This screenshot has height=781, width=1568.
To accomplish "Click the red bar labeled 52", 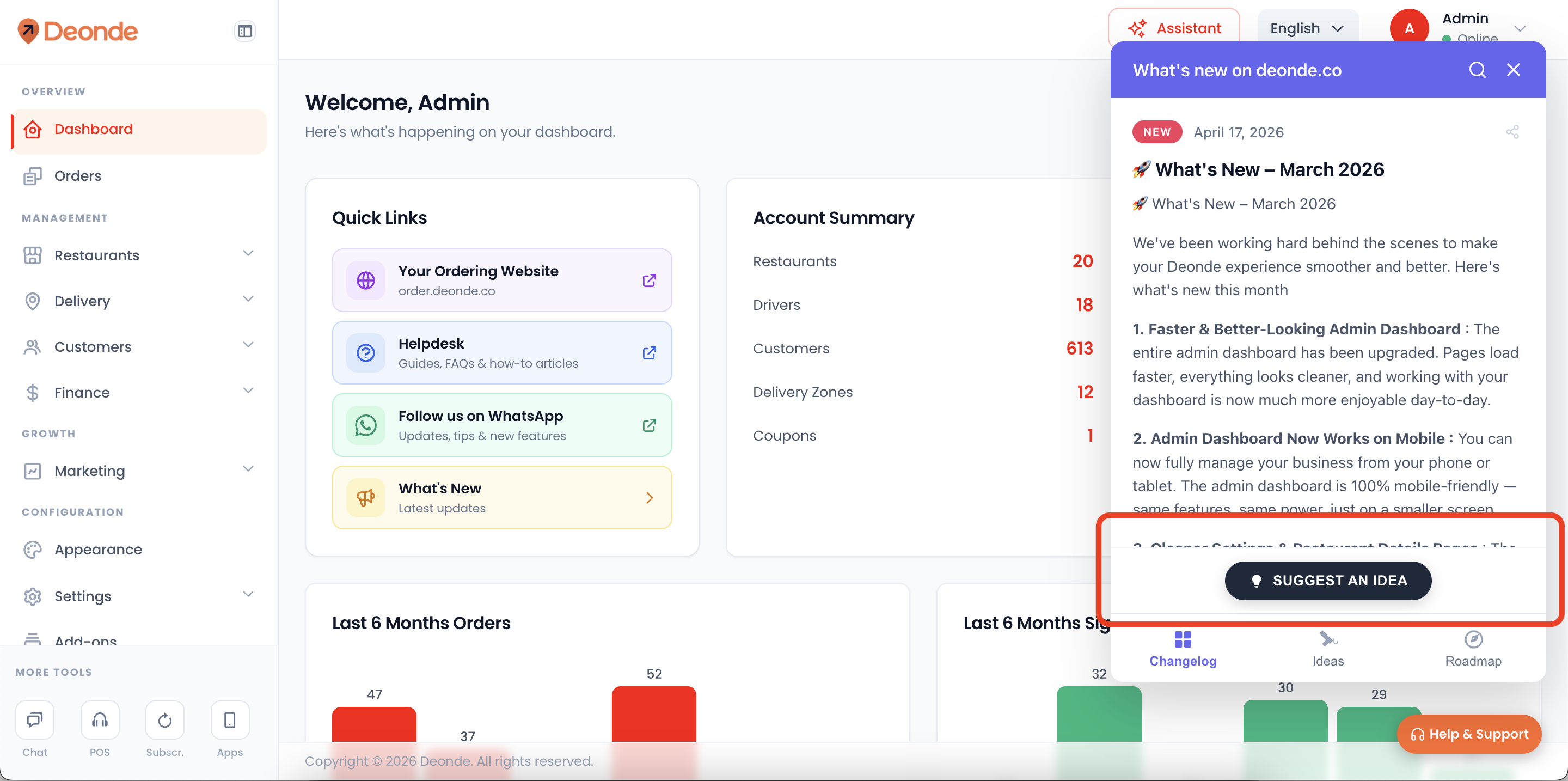I will tap(654, 713).
